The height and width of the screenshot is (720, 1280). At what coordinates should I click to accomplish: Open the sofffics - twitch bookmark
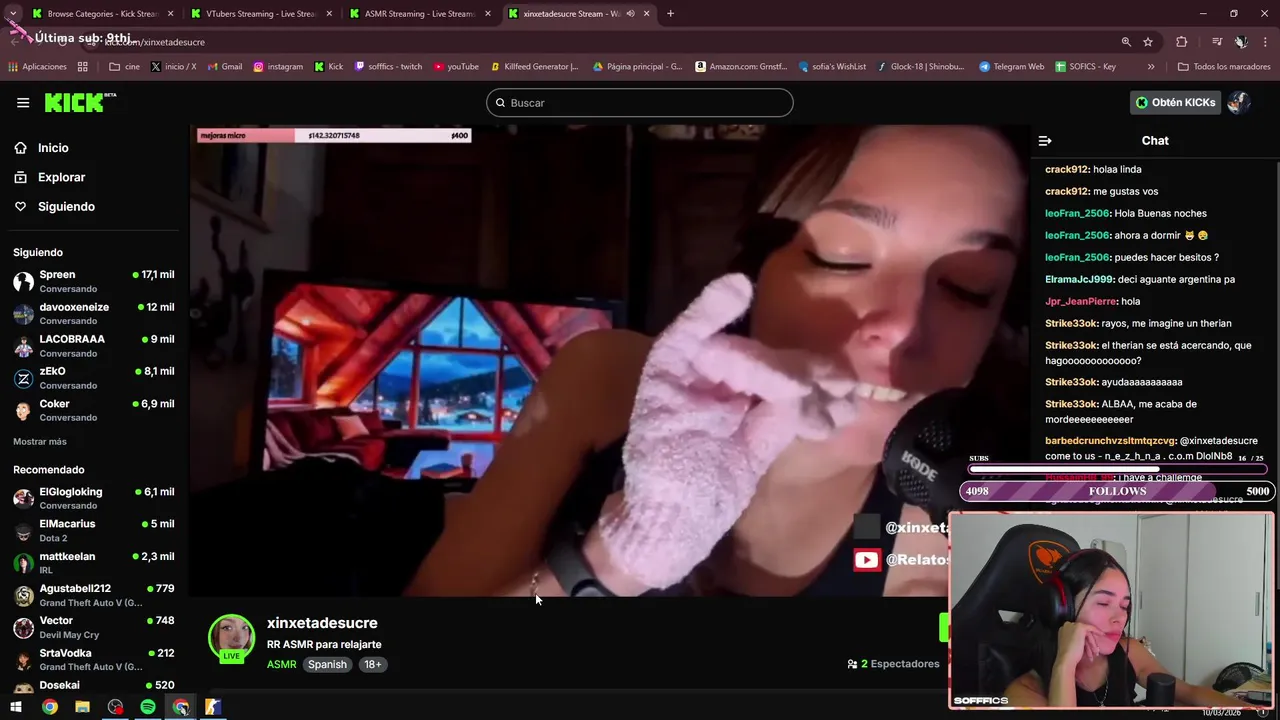pos(388,67)
